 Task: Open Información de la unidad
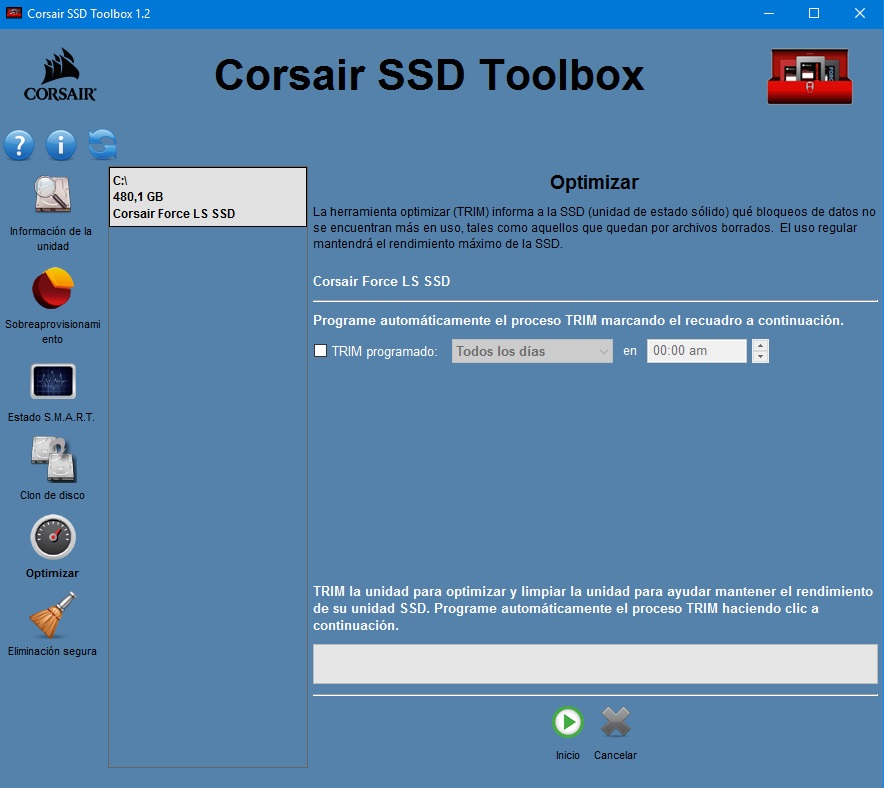(x=52, y=196)
